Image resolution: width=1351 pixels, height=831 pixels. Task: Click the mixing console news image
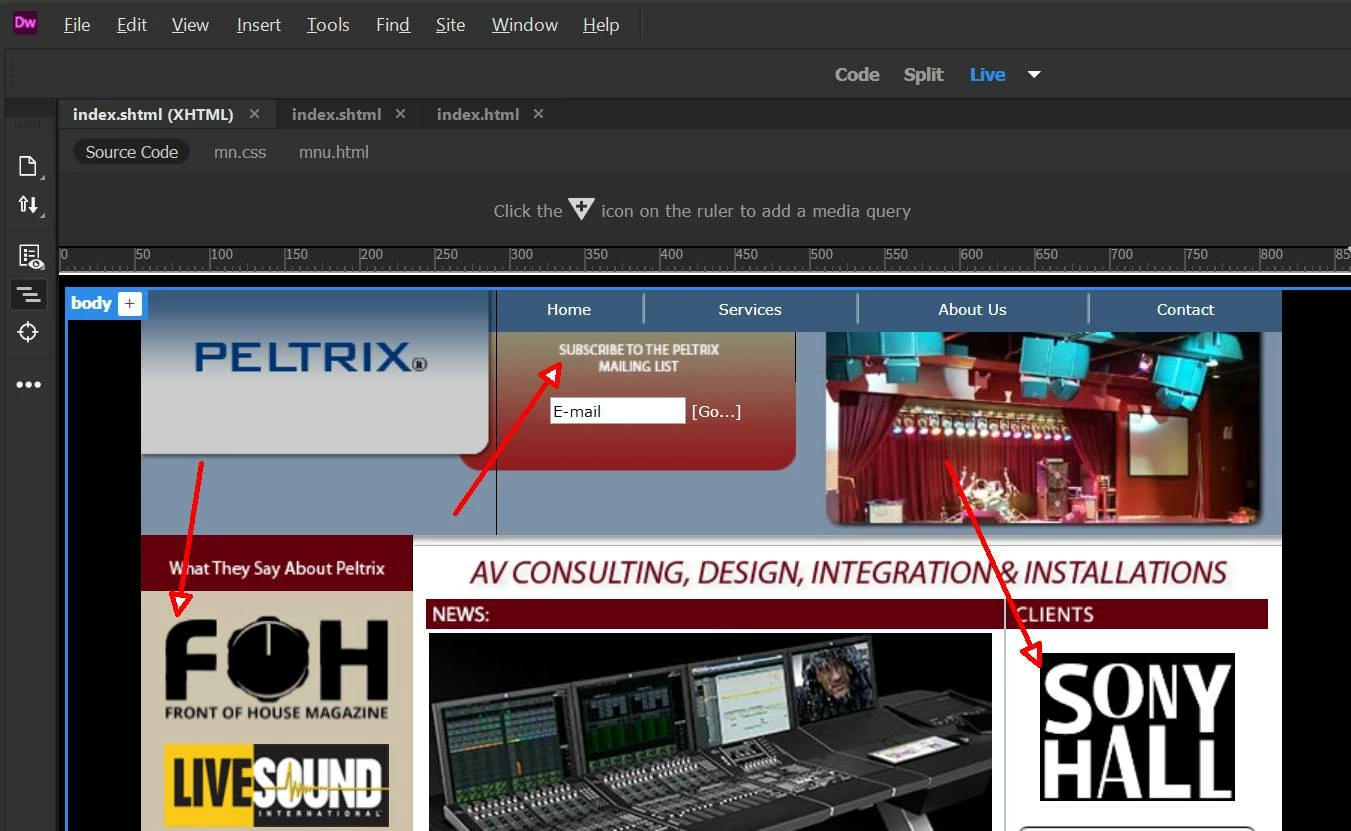click(710, 732)
